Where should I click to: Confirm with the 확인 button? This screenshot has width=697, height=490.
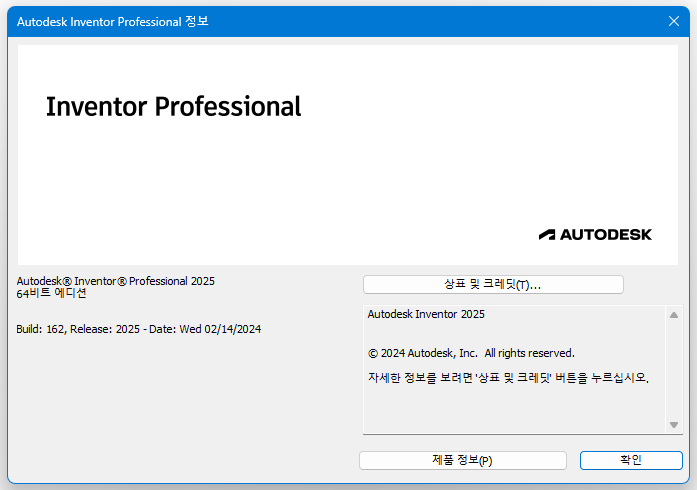631,460
